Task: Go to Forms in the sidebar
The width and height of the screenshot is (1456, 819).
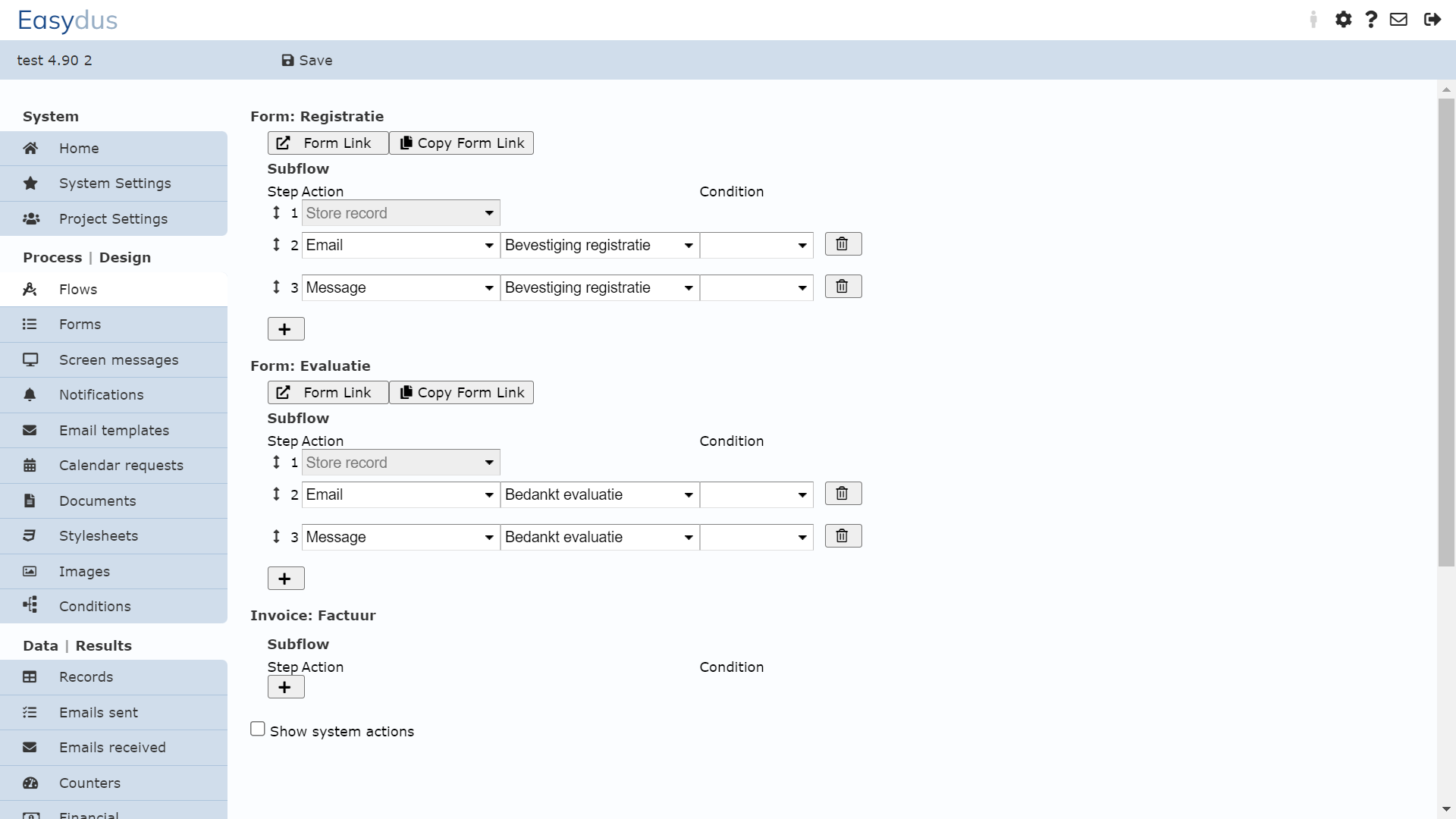Action: coord(114,325)
